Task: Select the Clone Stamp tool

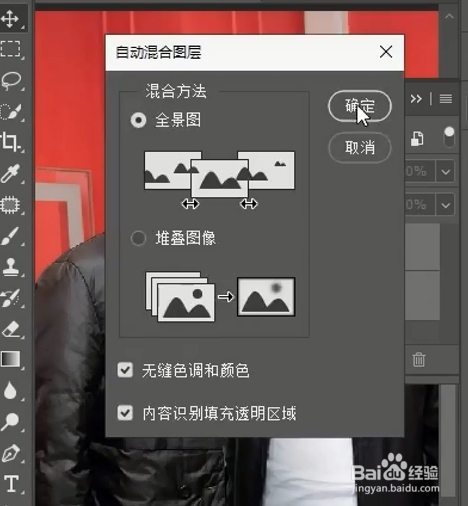Action: (x=11, y=267)
